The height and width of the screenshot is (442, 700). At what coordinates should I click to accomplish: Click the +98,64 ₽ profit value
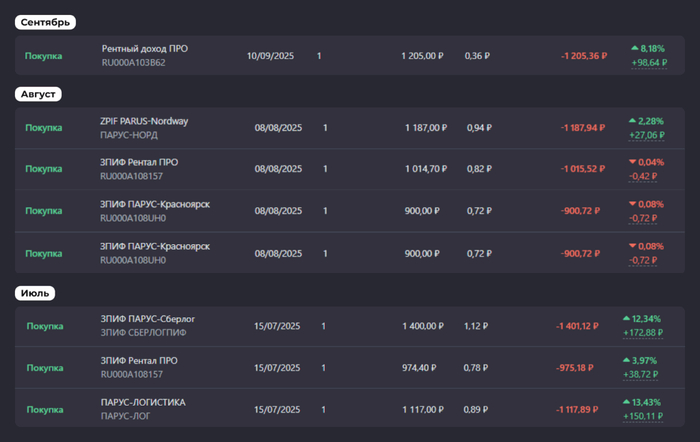(x=649, y=63)
